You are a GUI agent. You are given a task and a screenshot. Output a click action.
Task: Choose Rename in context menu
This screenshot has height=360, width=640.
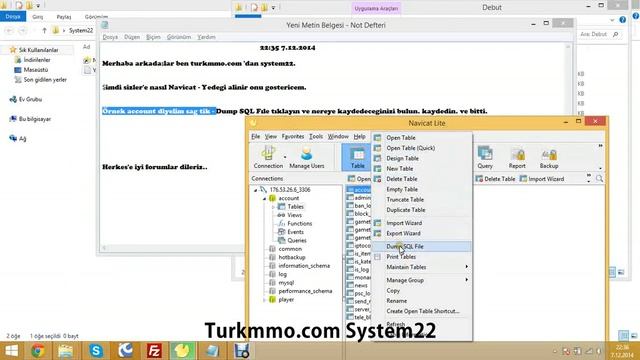click(x=422, y=300)
